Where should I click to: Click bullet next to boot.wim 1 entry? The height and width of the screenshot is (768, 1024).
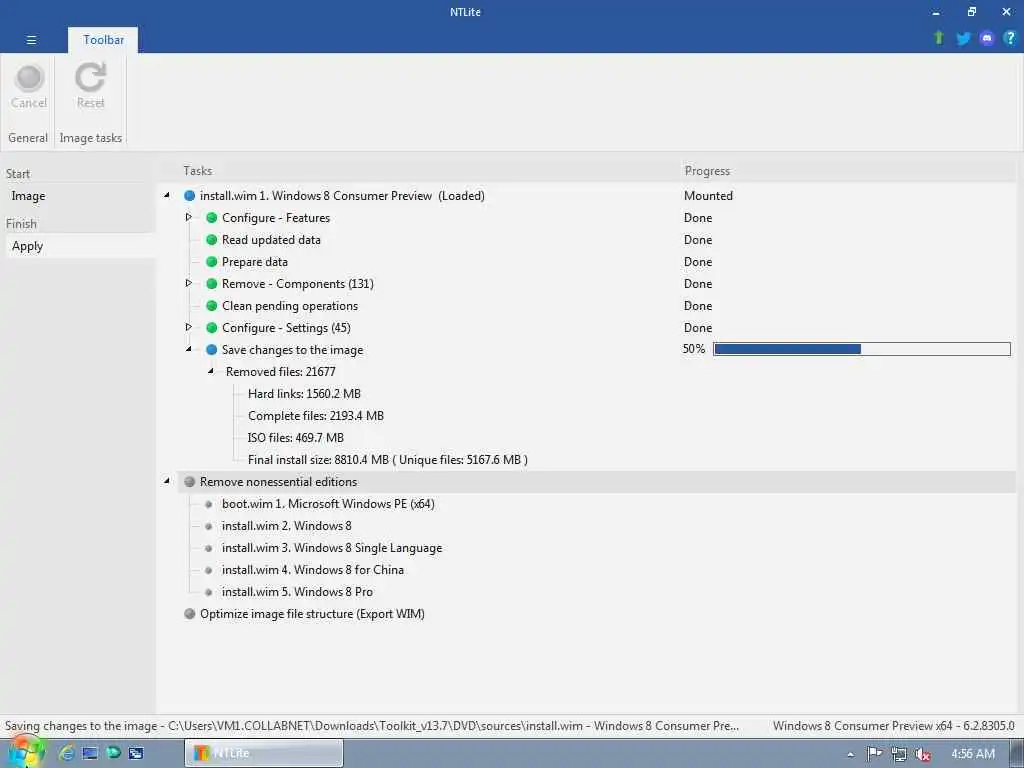(209, 504)
